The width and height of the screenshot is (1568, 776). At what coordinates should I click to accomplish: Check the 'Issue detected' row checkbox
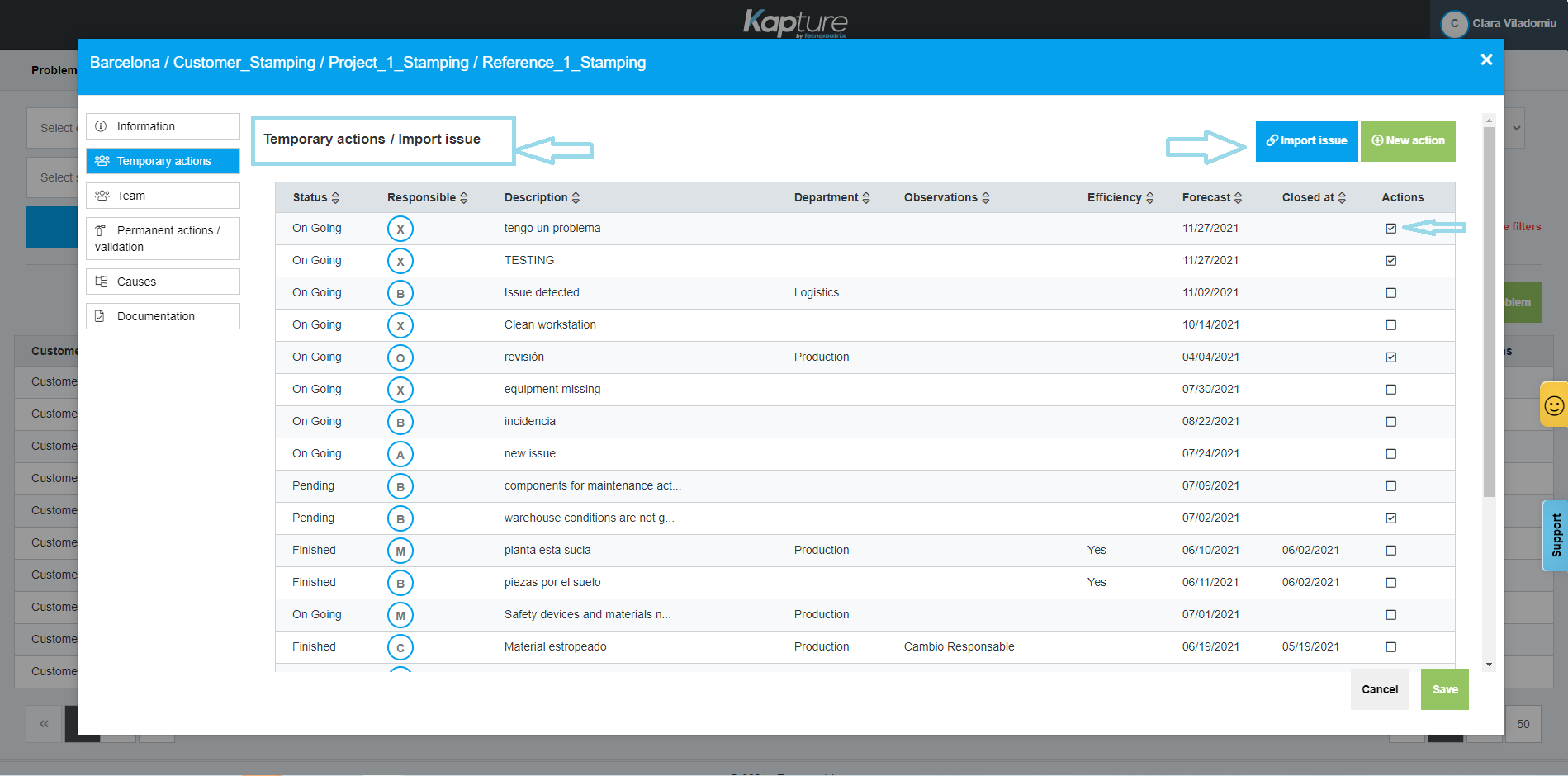(x=1390, y=293)
